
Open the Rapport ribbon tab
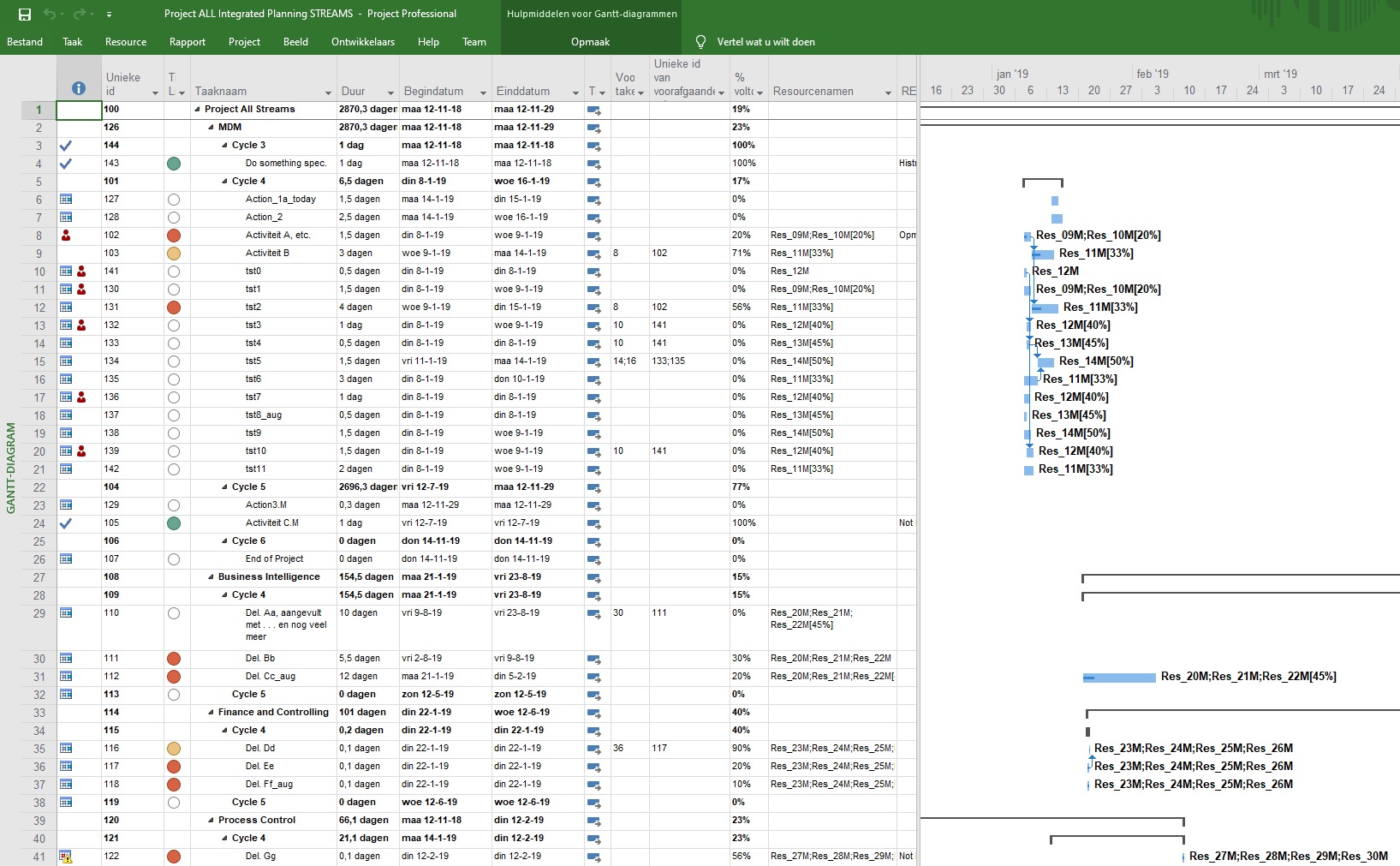(x=187, y=42)
